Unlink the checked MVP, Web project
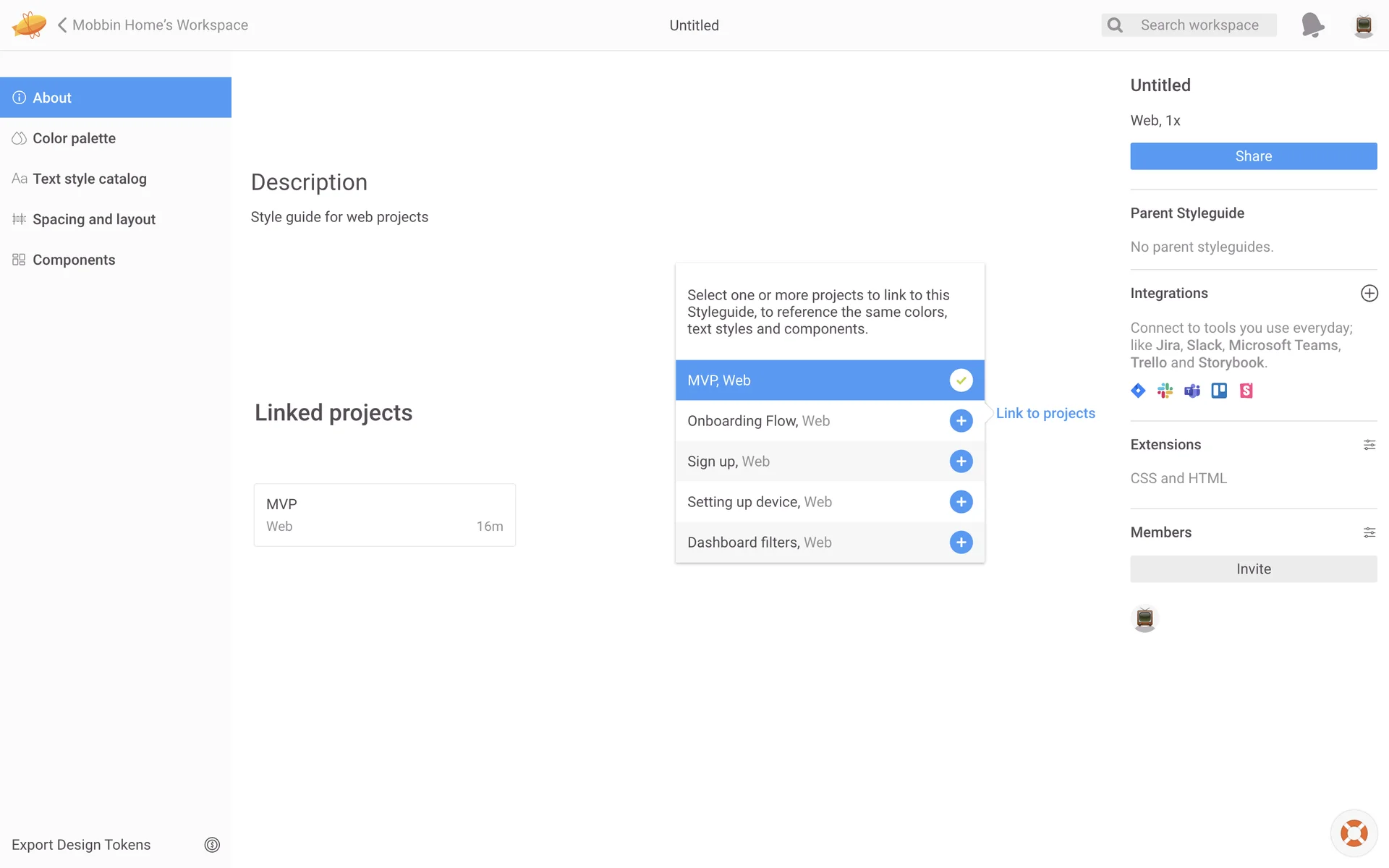This screenshot has width=1389, height=868. (961, 380)
